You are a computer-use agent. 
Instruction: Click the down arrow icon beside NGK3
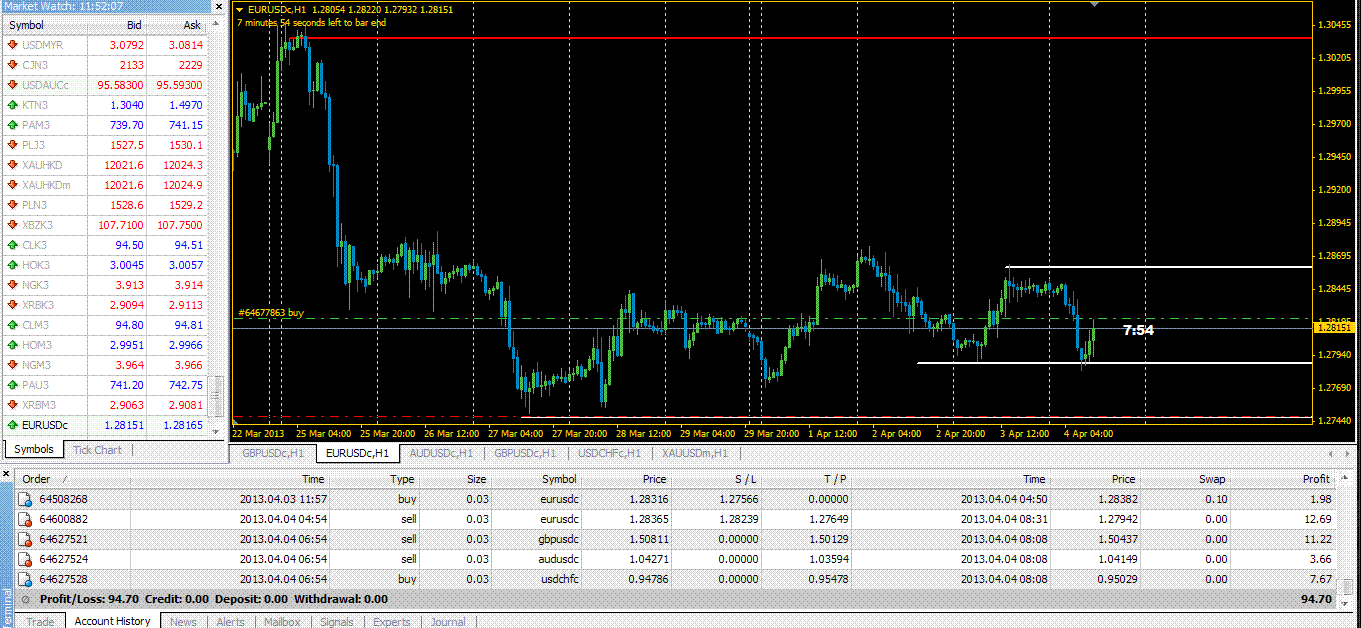(x=12, y=285)
